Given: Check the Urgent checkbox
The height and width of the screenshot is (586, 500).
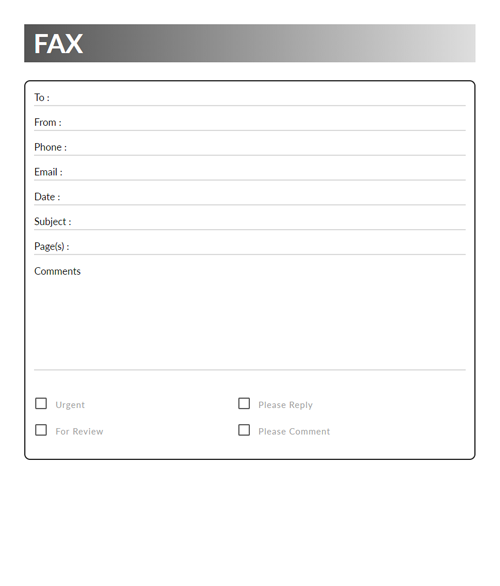Looking at the screenshot, I should pyautogui.click(x=41, y=404).
